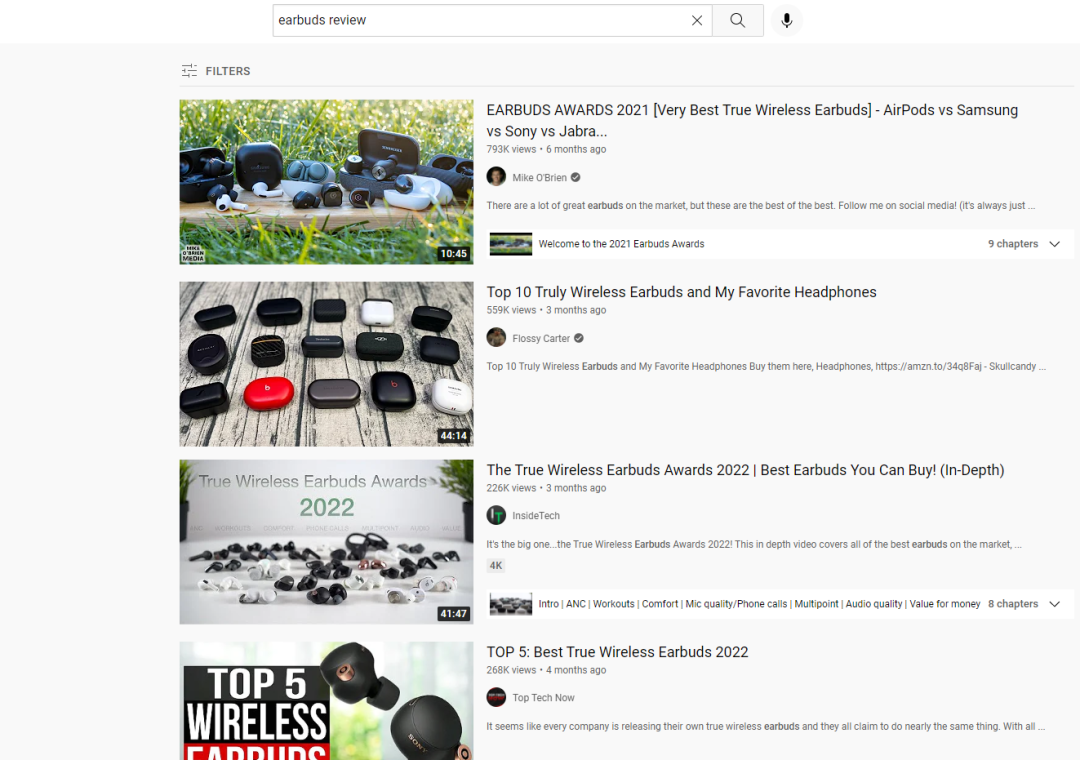This screenshot has height=760, width=1080.
Task: Click the '9 chapters' label
Action: click(x=1012, y=244)
